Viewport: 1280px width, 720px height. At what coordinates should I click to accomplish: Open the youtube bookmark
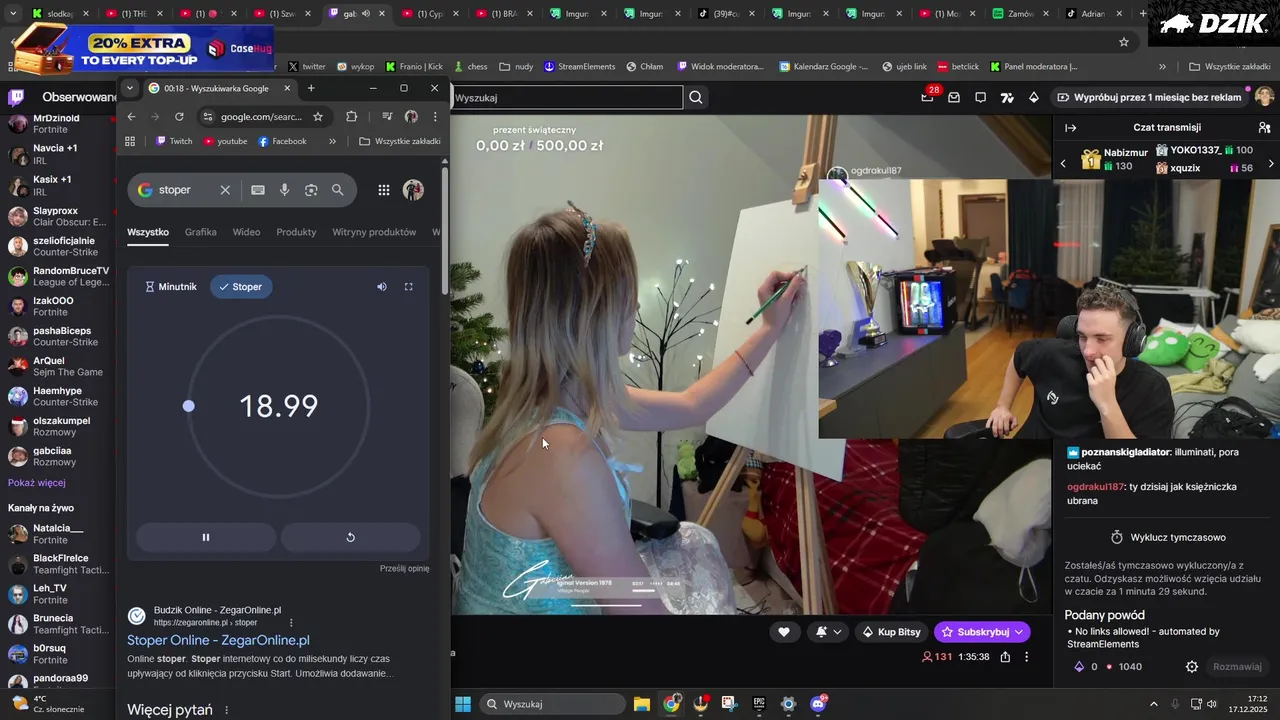(225, 141)
